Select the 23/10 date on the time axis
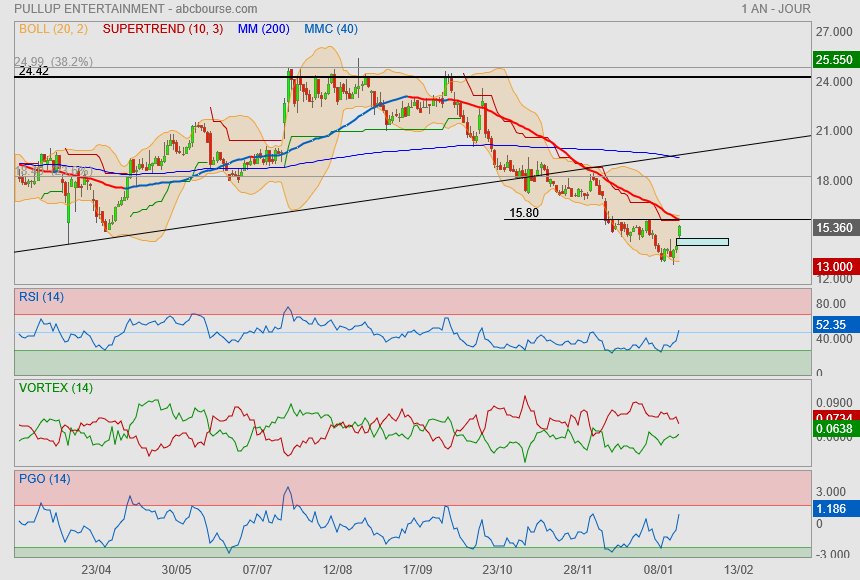The width and height of the screenshot is (860, 580). [498, 569]
